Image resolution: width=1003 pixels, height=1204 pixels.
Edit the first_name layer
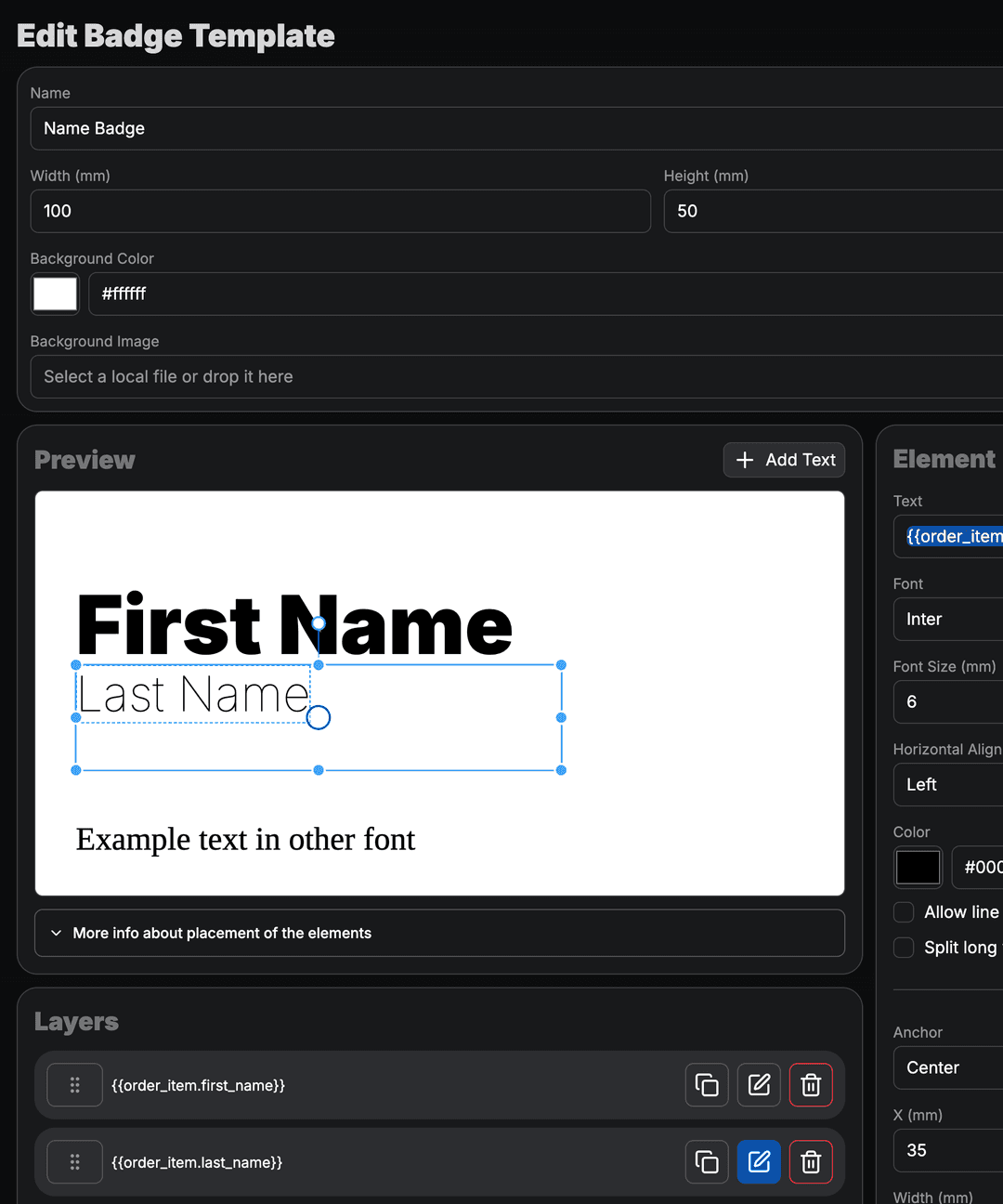759,1085
